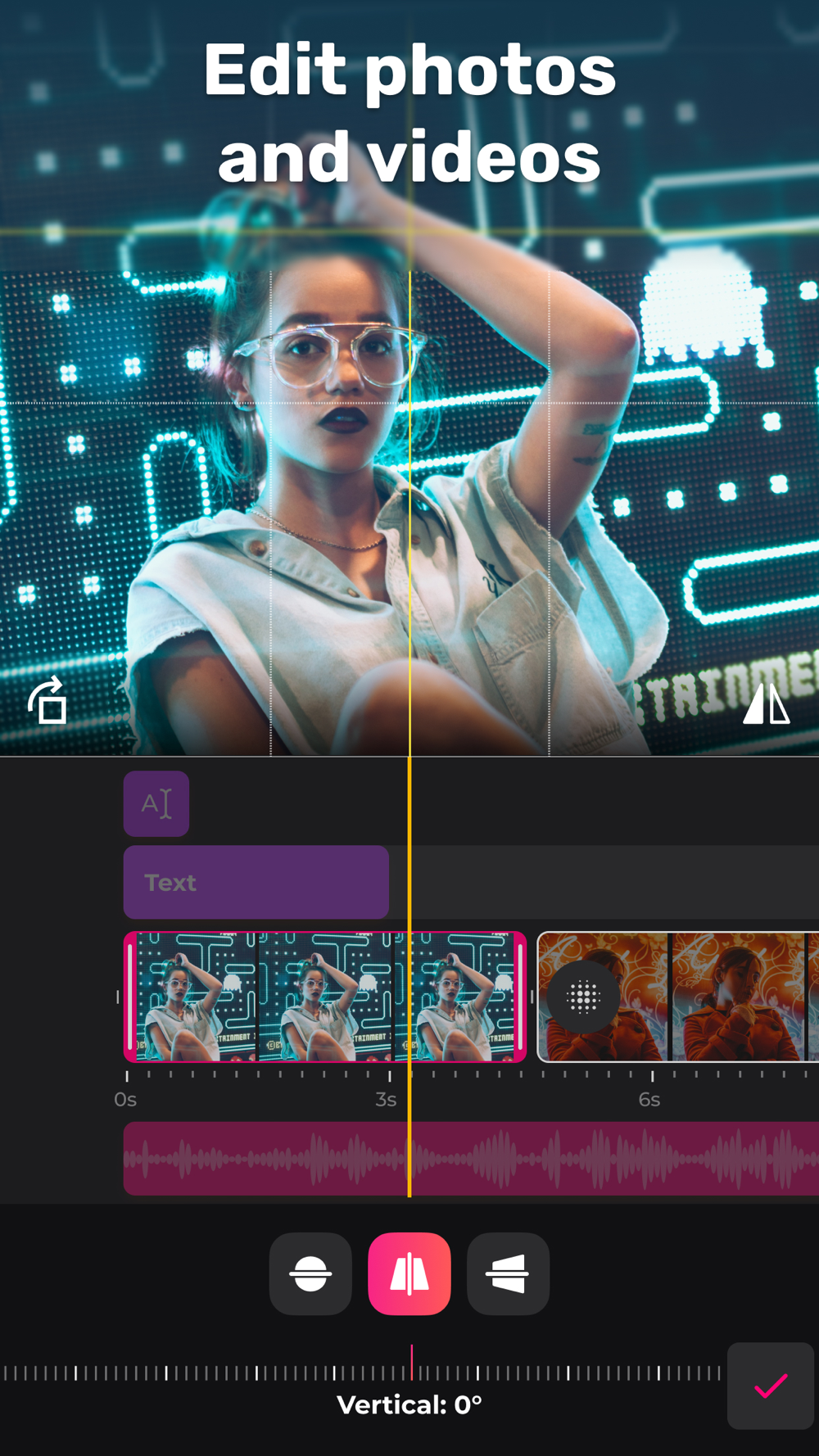
Task: Tap the video preview image of woman
Action: [x=409, y=491]
